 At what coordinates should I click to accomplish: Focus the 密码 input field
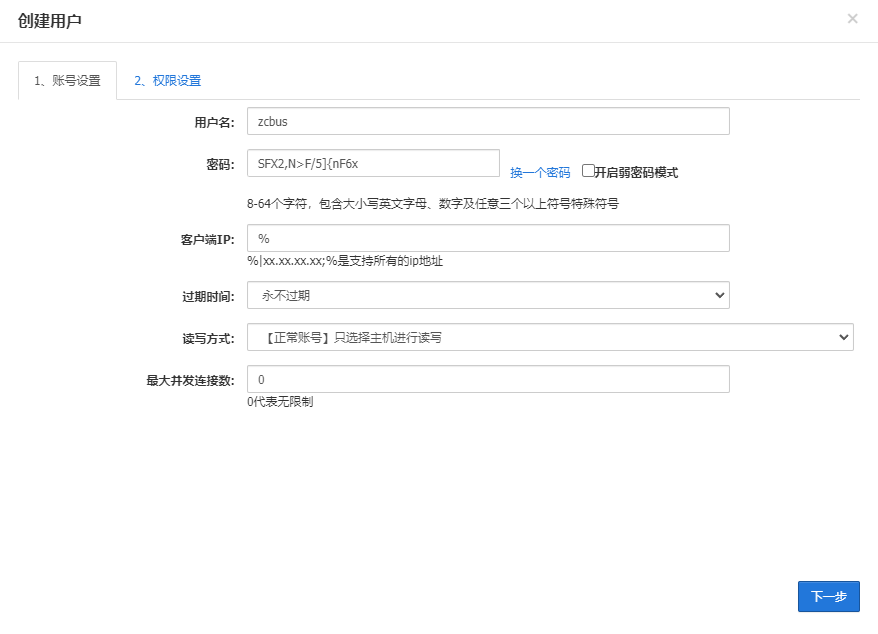(373, 163)
